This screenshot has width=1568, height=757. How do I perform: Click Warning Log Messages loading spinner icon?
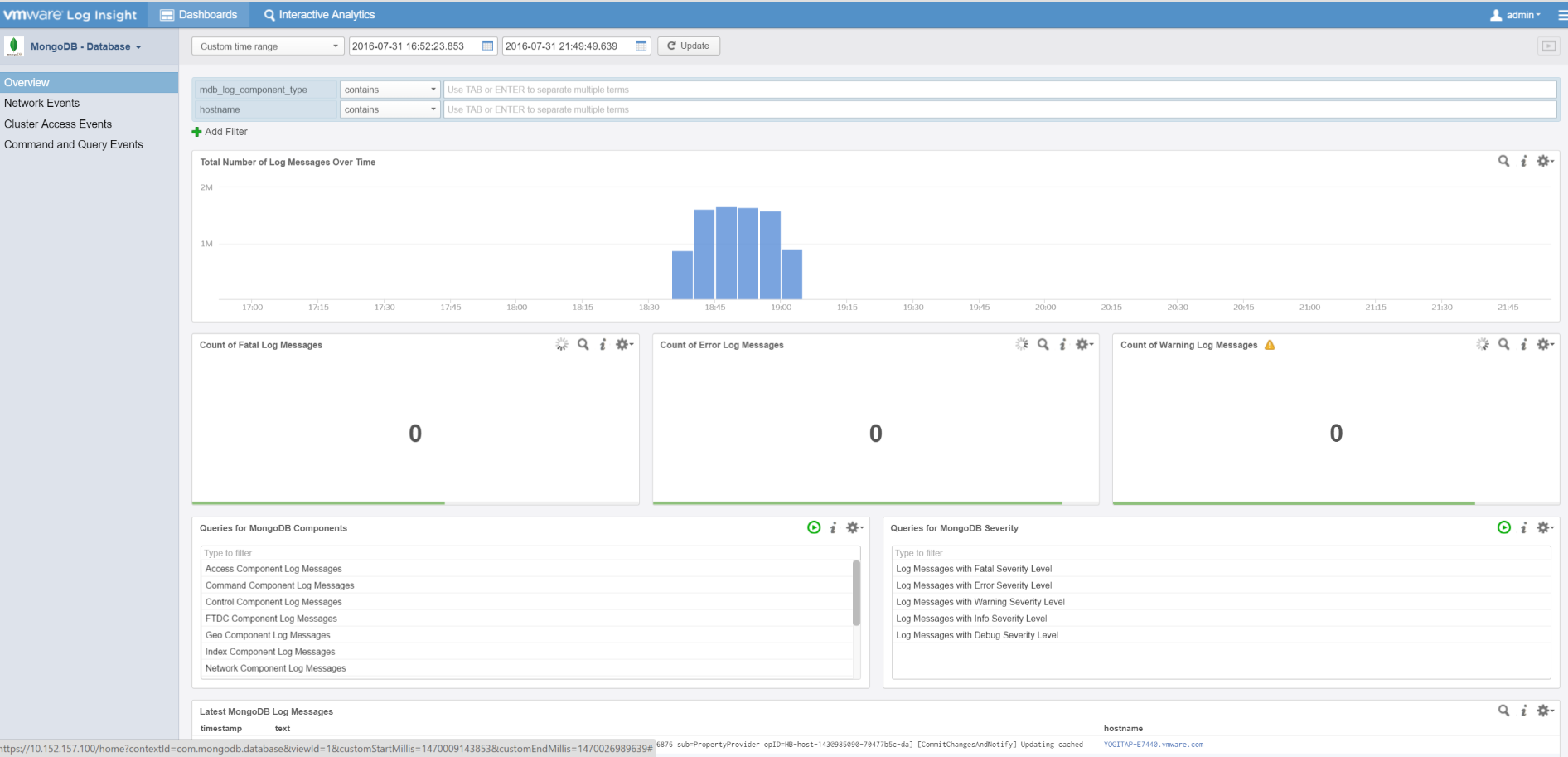point(1483,344)
